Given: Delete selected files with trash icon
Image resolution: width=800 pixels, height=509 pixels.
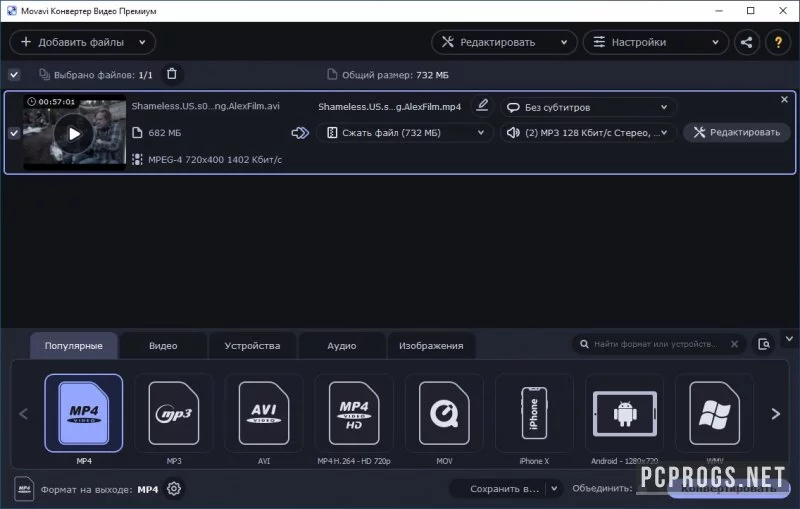Looking at the screenshot, I should [x=172, y=74].
